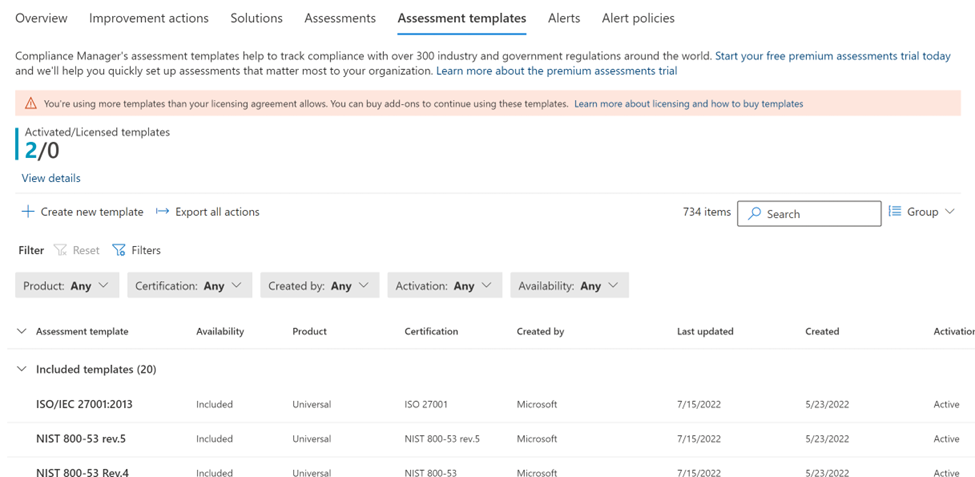
Task: Sort by Product column header
Action: (310, 331)
